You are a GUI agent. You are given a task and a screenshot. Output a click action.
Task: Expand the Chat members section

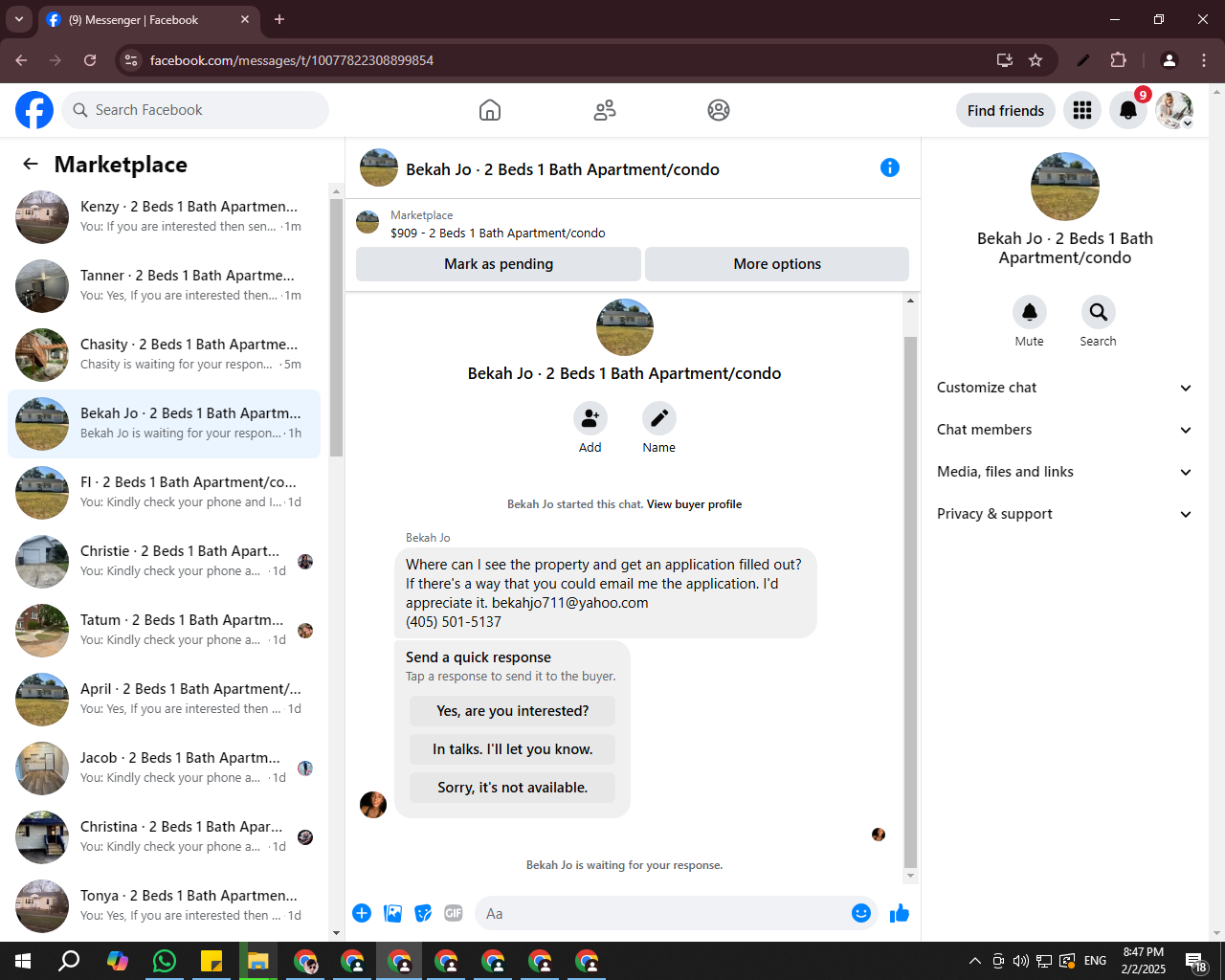pos(1064,430)
